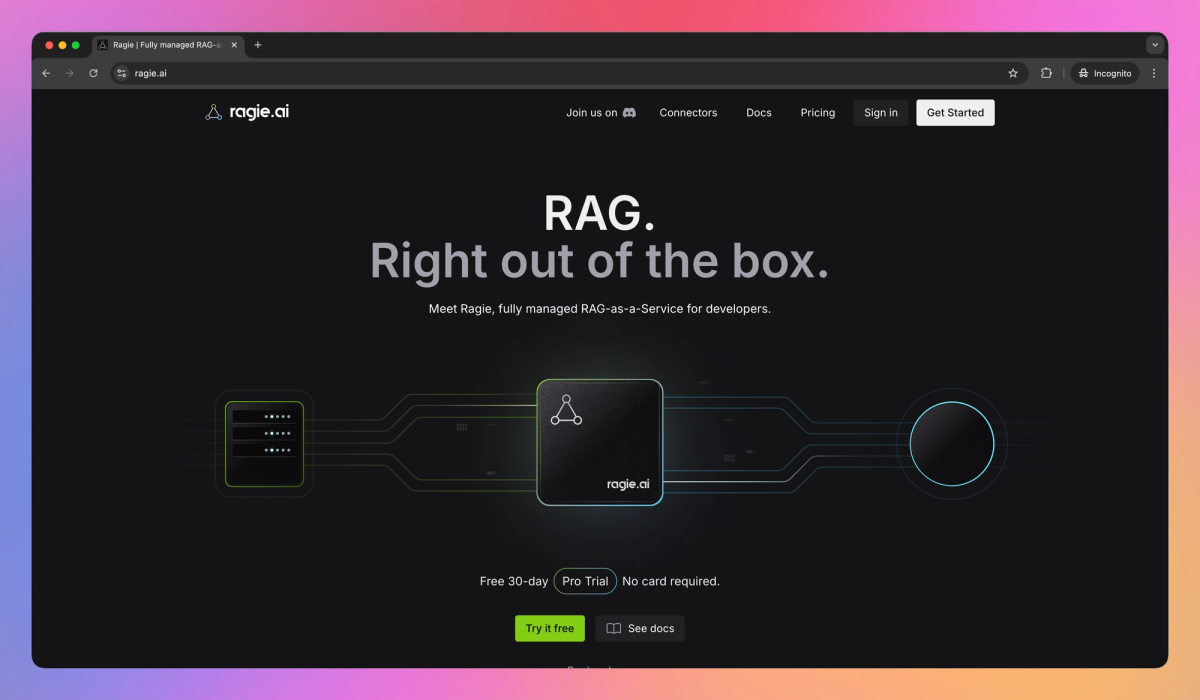Open the browser extensions puzzle icon
The height and width of the screenshot is (700, 1200).
point(1045,73)
